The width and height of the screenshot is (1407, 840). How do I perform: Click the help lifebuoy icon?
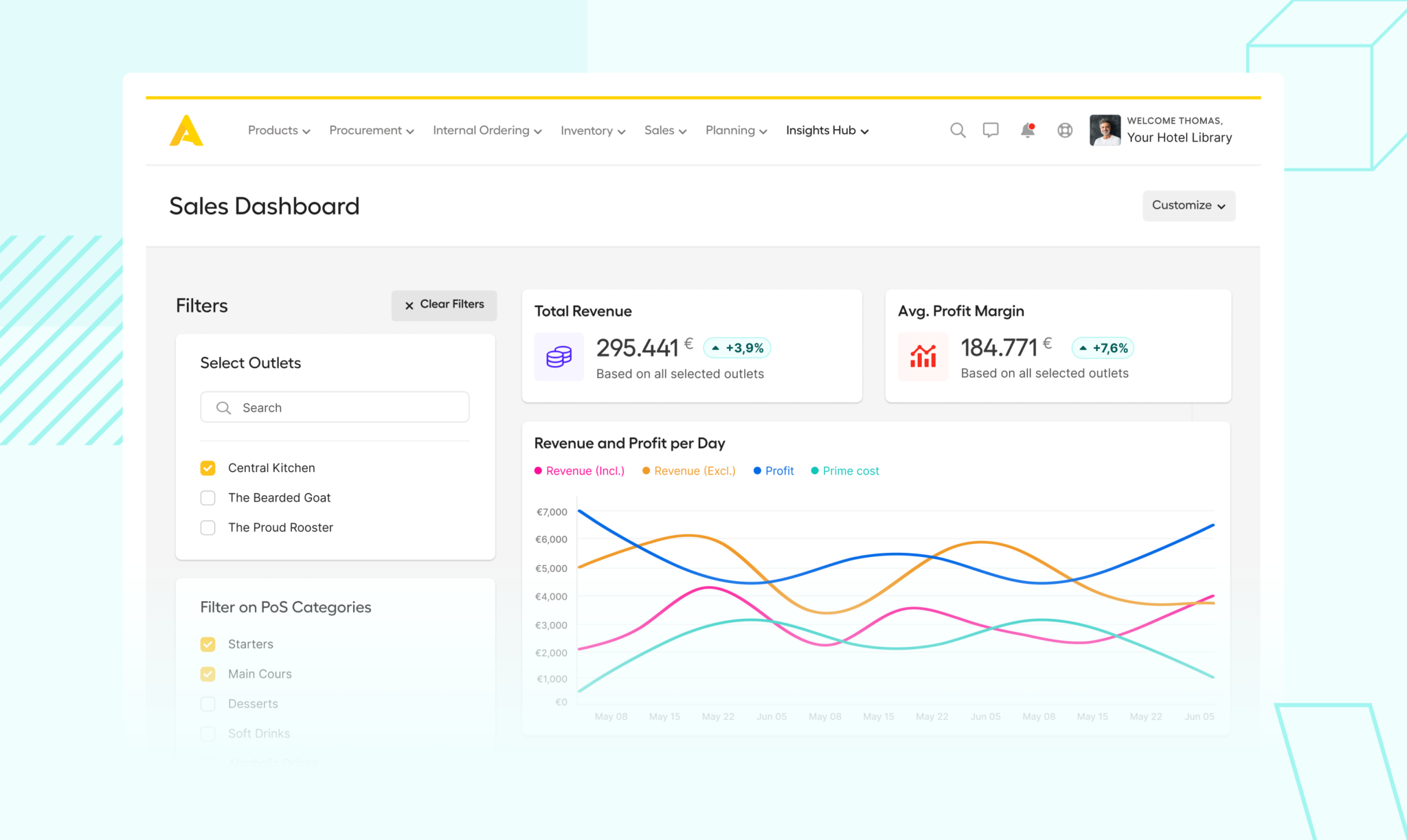(x=1065, y=130)
